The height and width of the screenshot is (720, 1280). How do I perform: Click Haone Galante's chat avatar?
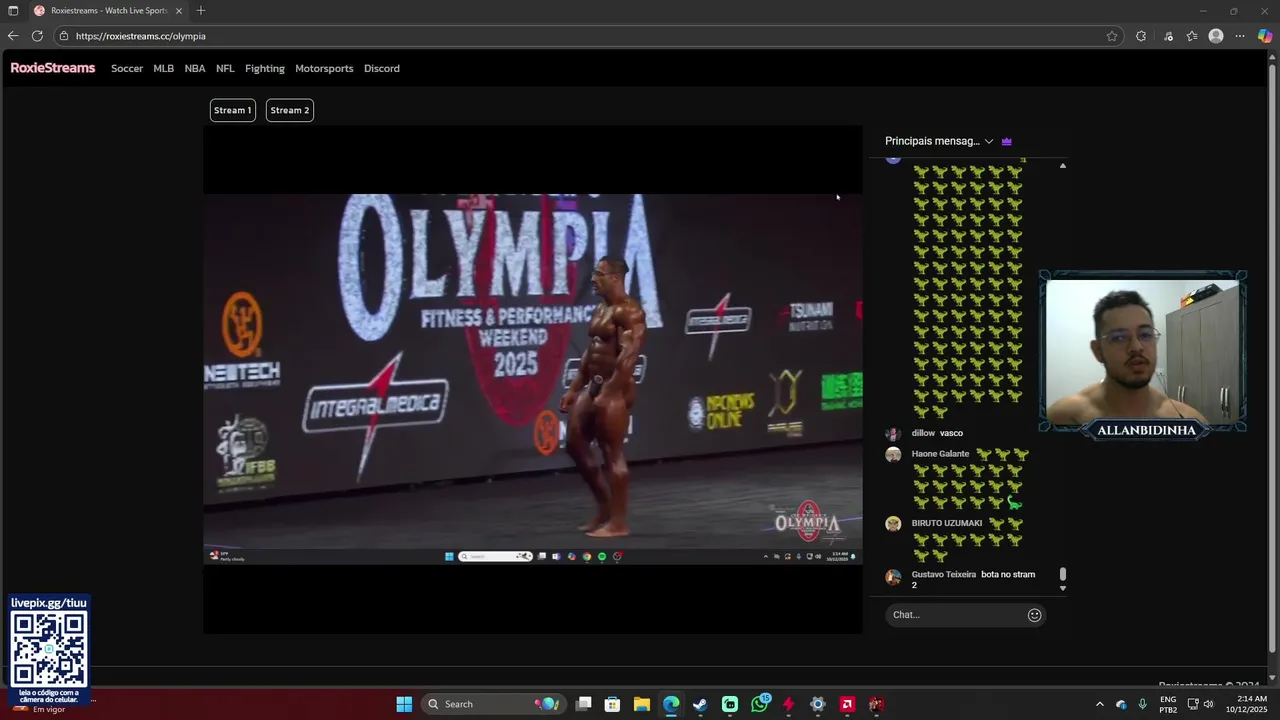pyautogui.click(x=893, y=455)
